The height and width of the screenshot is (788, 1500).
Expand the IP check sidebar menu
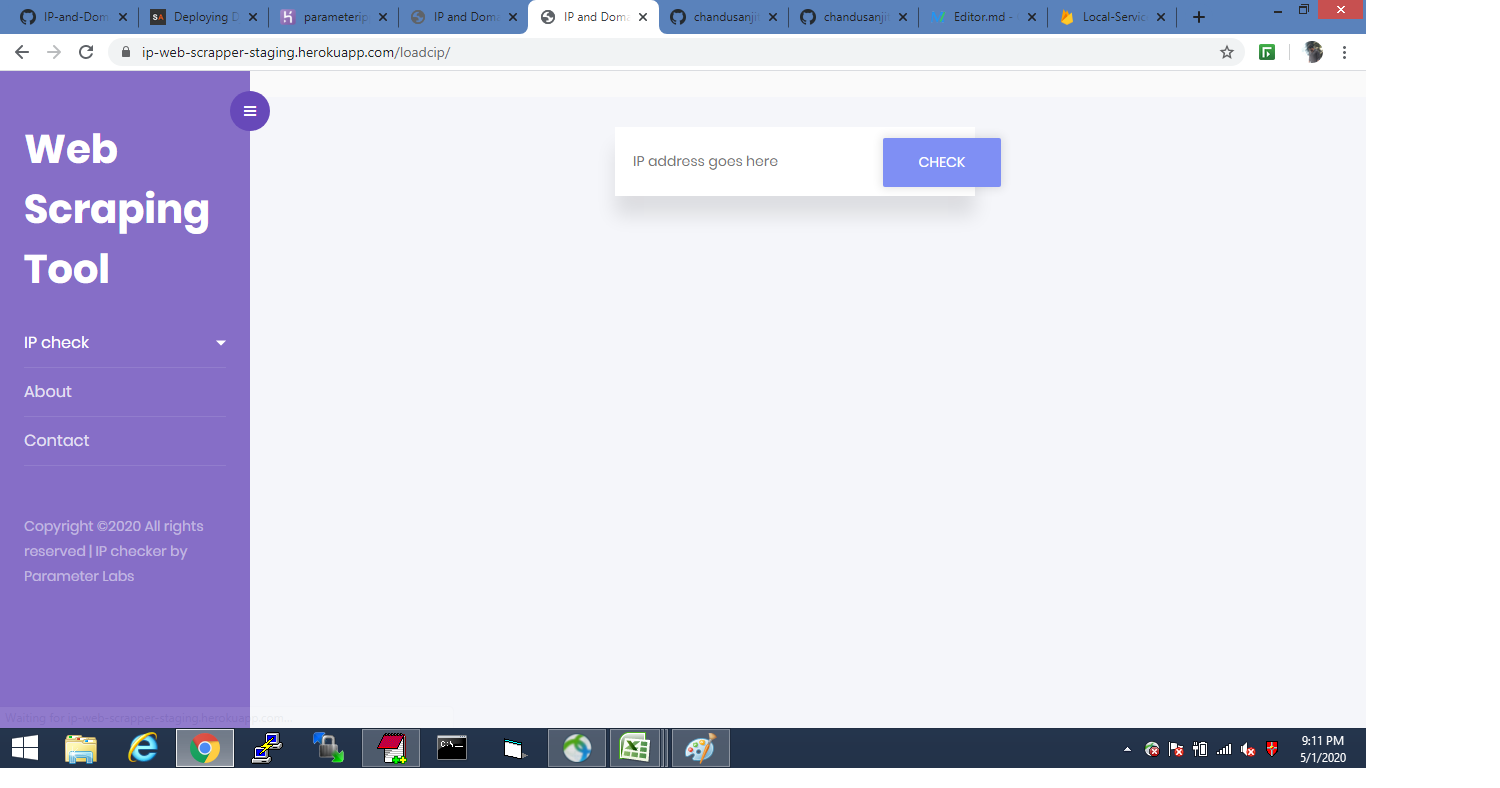pyautogui.click(x=125, y=343)
